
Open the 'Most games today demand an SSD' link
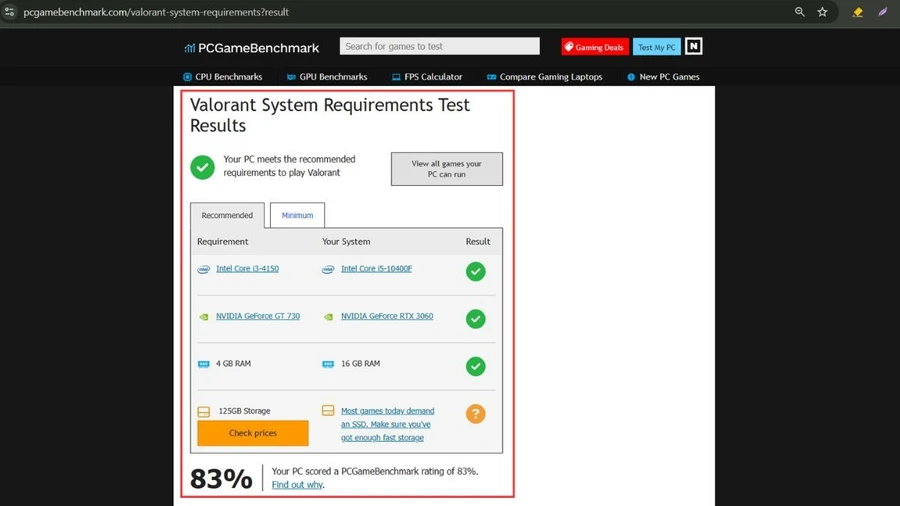387,424
